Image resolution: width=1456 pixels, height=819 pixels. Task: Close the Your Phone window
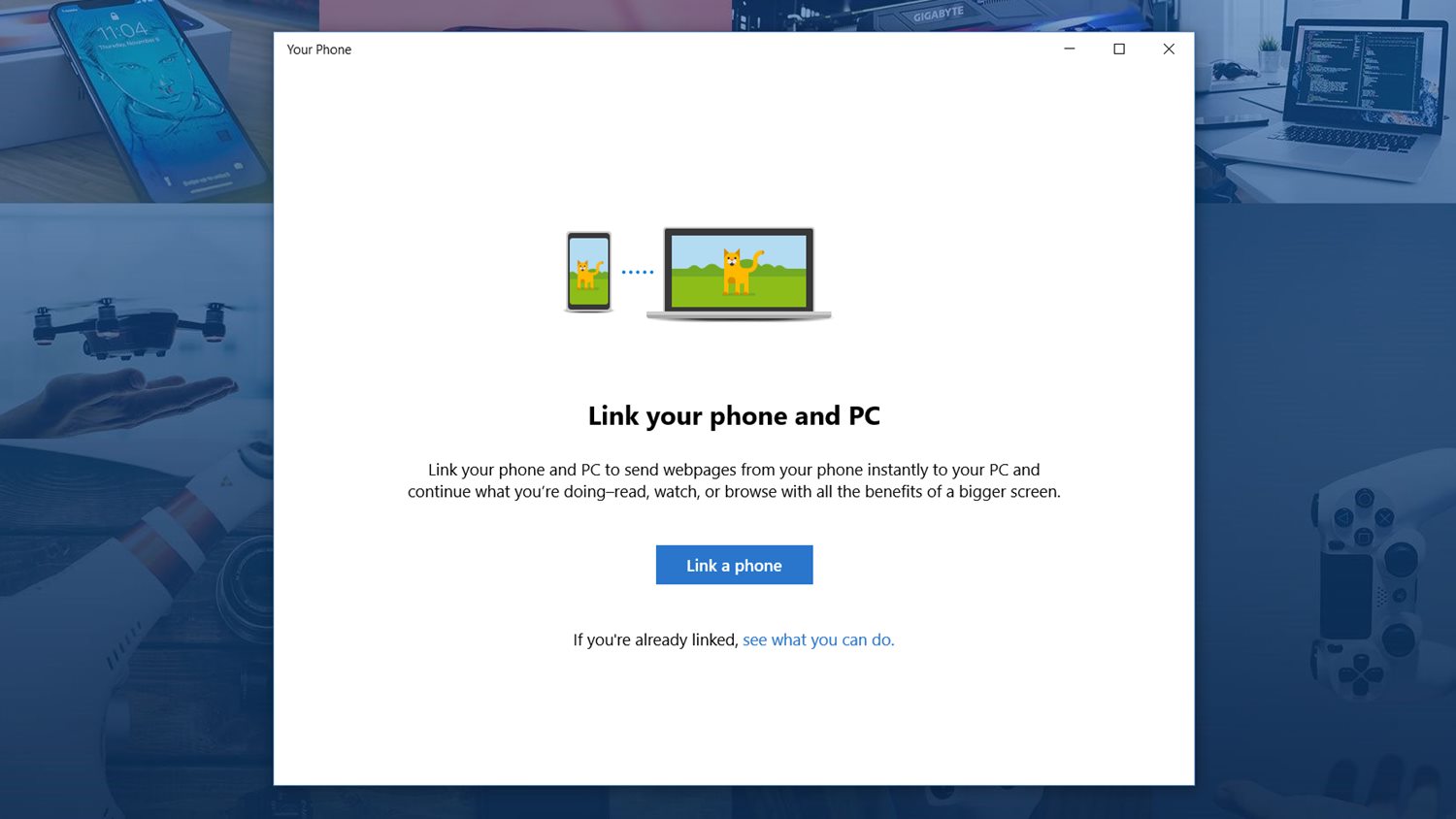(1169, 49)
